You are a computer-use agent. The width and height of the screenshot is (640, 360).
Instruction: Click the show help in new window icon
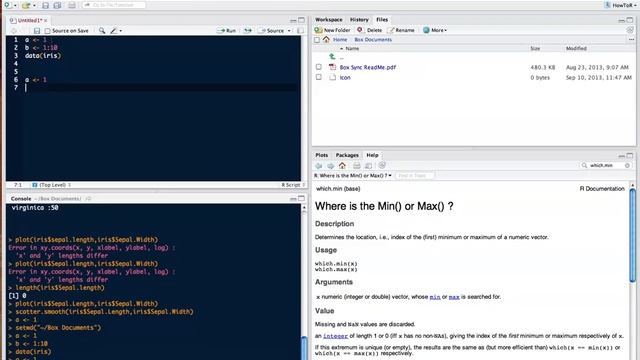(x=369, y=165)
